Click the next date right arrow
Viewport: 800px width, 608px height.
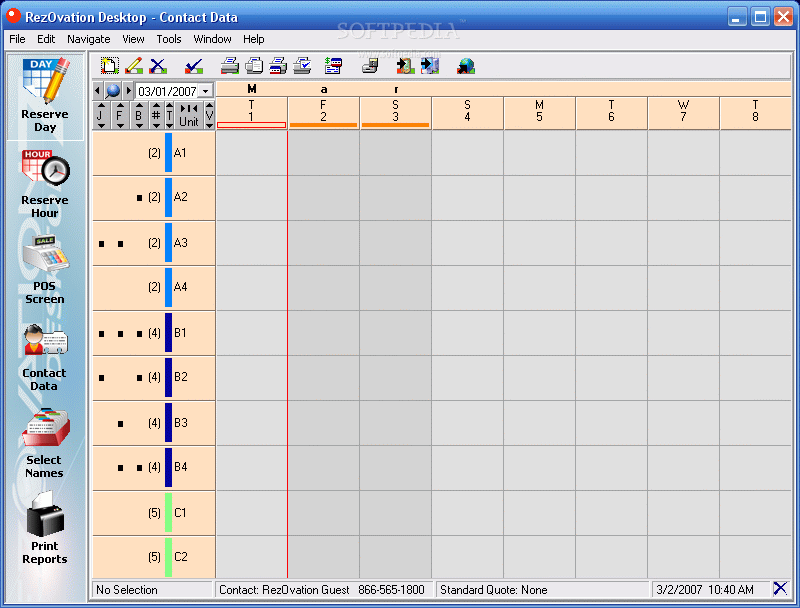coord(129,91)
